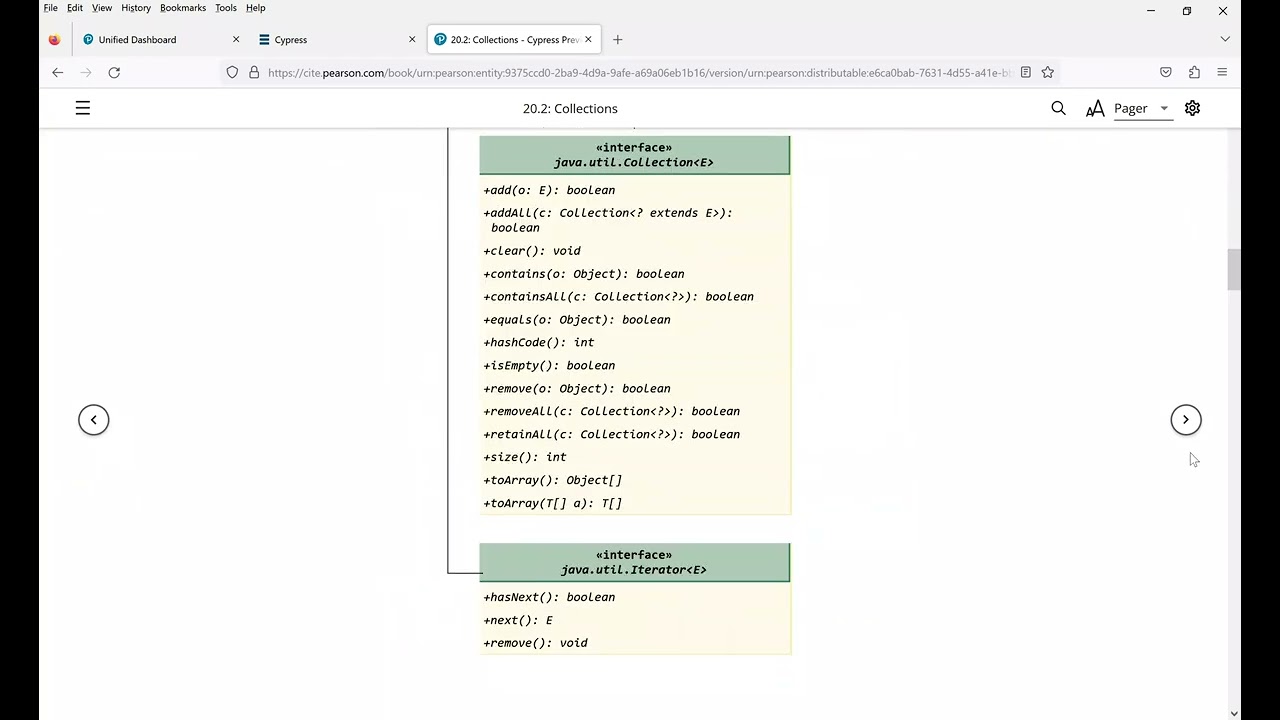Switch to the Cypress tab
This screenshot has height=720, width=1280.
click(x=336, y=40)
